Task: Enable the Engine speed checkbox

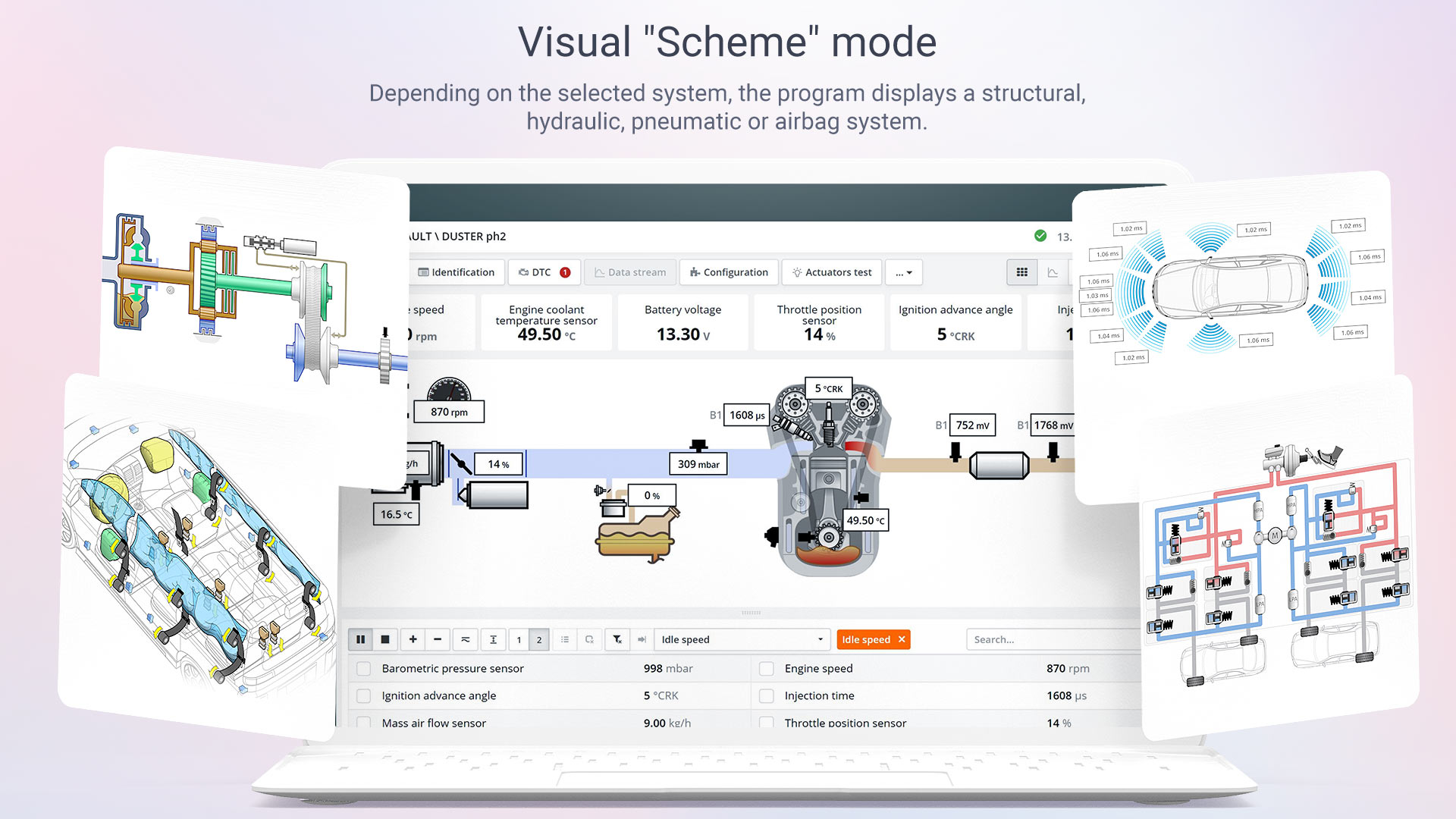Action: tap(767, 668)
